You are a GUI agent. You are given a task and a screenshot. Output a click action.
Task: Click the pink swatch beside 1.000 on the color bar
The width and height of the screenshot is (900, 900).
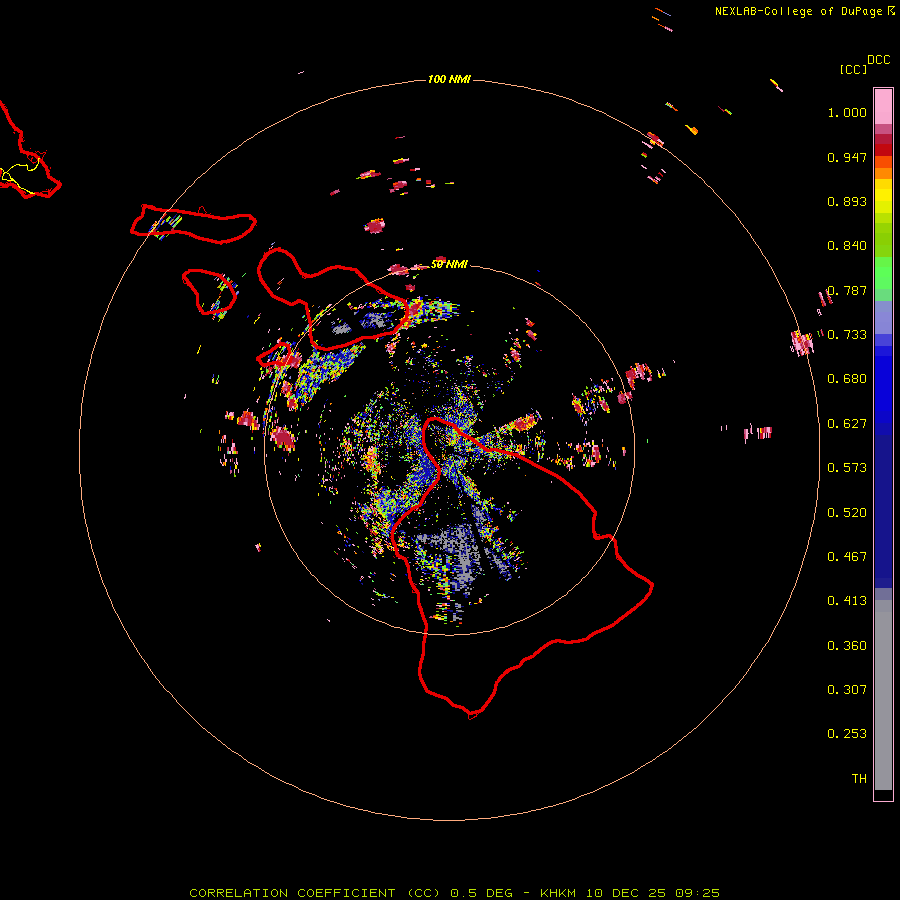[883, 107]
